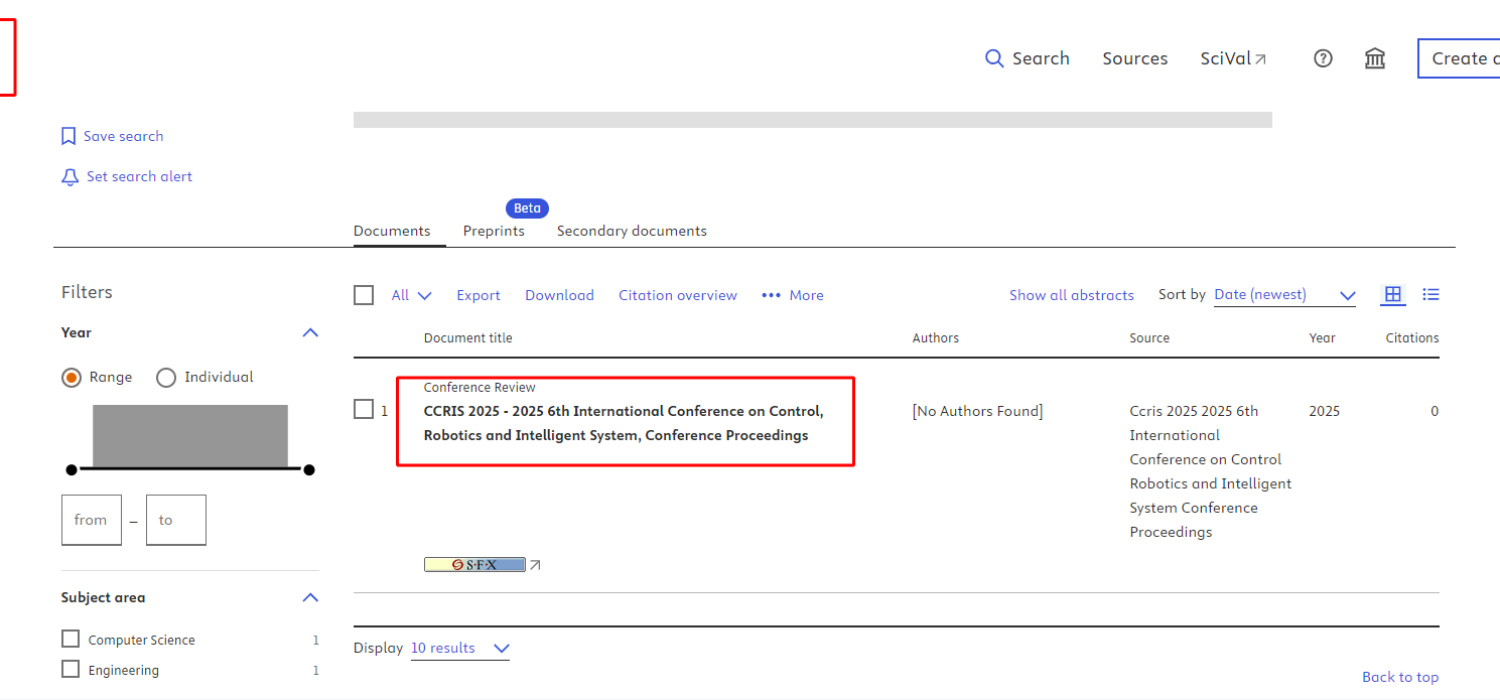
Task: Click Show all abstracts
Action: [1071, 295]
